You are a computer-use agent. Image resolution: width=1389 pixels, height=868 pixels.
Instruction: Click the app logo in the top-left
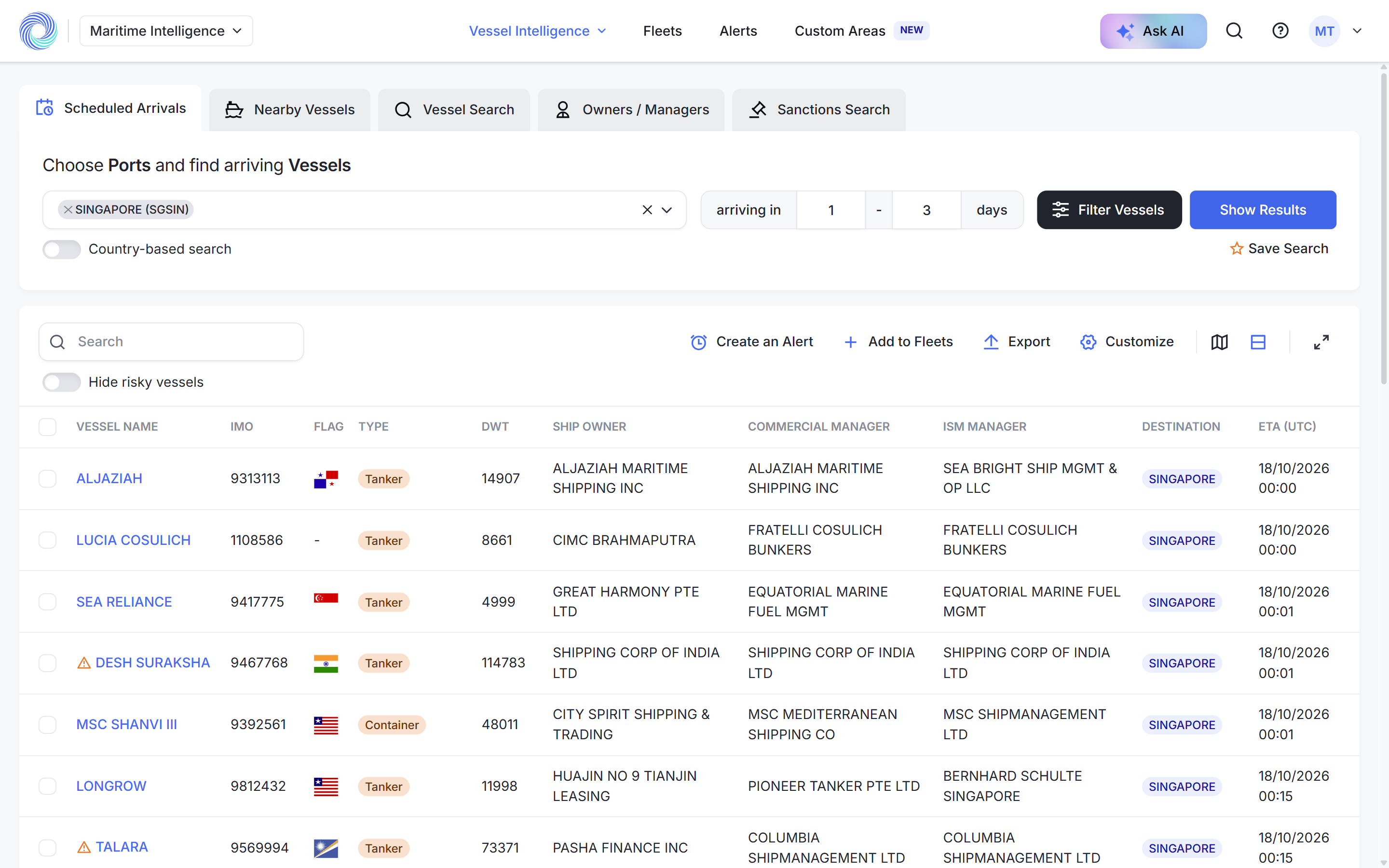pos(39,31)
